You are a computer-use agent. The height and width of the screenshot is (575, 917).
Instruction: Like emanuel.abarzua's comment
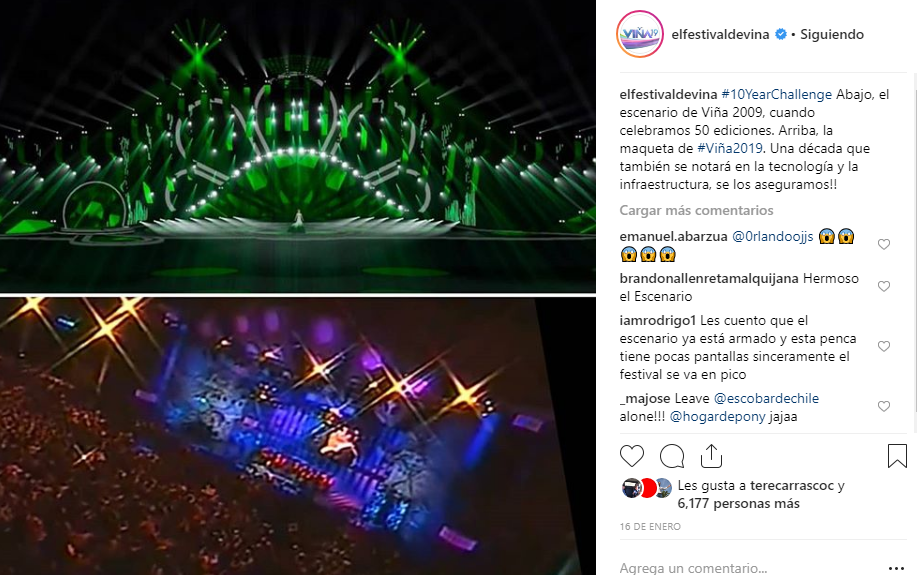coord(884,244)
